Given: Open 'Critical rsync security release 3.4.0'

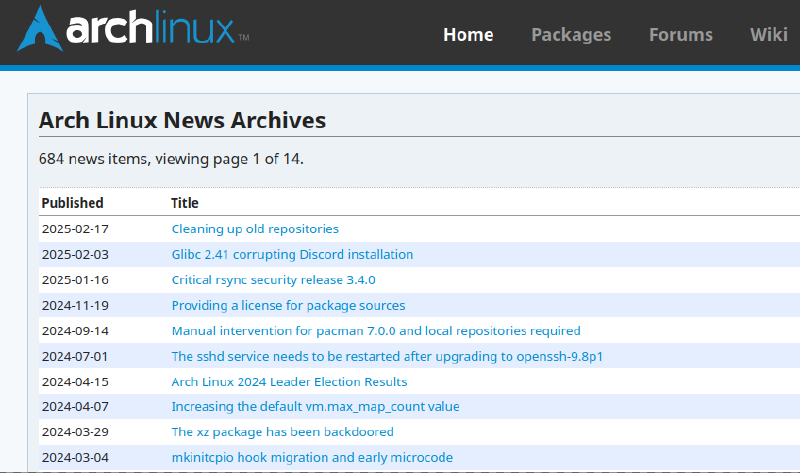Looking at the screenshot, I should click(x=273, y=280).
